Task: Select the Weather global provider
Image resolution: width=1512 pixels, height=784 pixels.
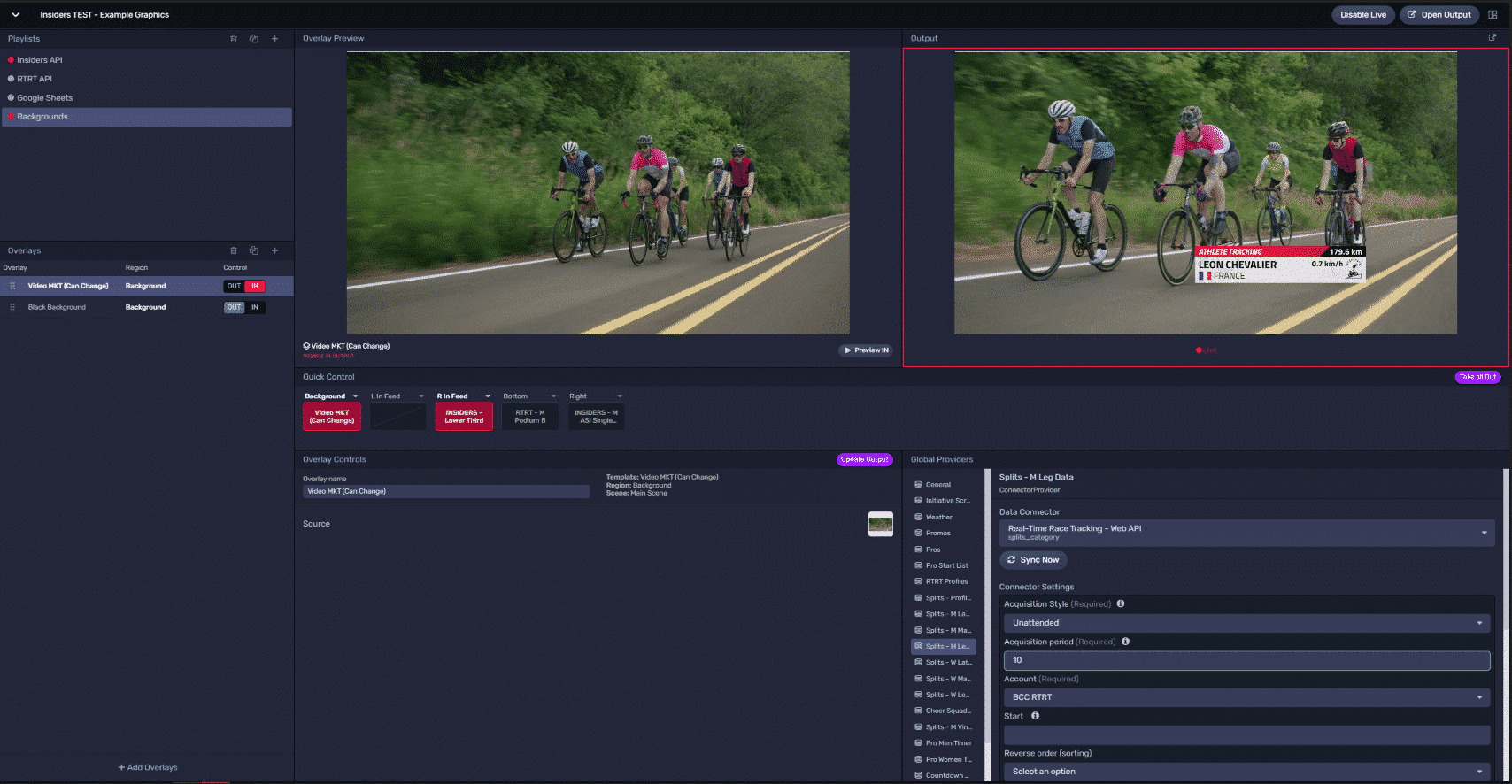Action: pos(938,517)
